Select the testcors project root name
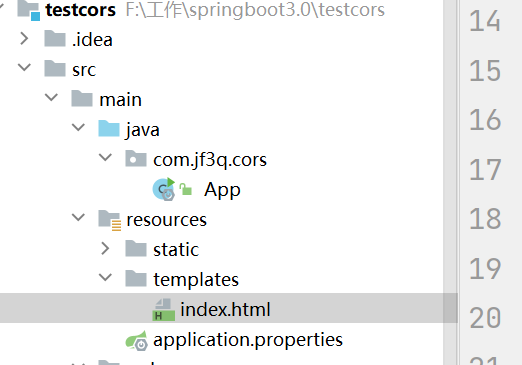The image size is (522, 365). pos(81,10)
